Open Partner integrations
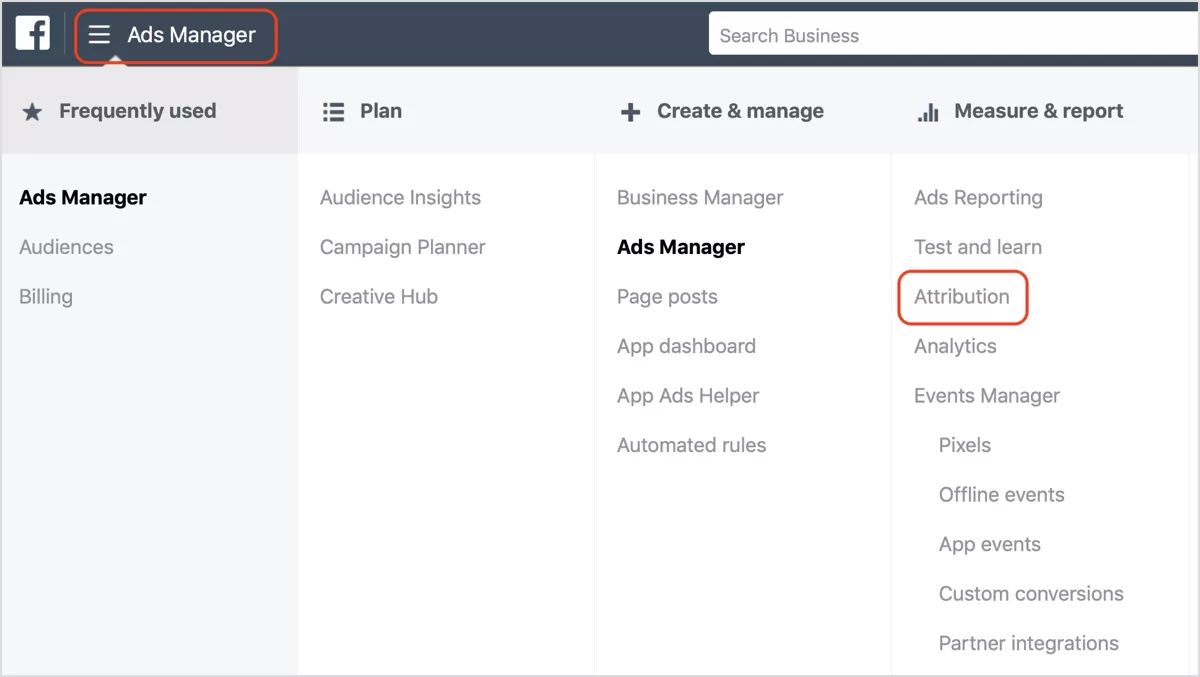1200x677 pixels. click(1029, 643)
